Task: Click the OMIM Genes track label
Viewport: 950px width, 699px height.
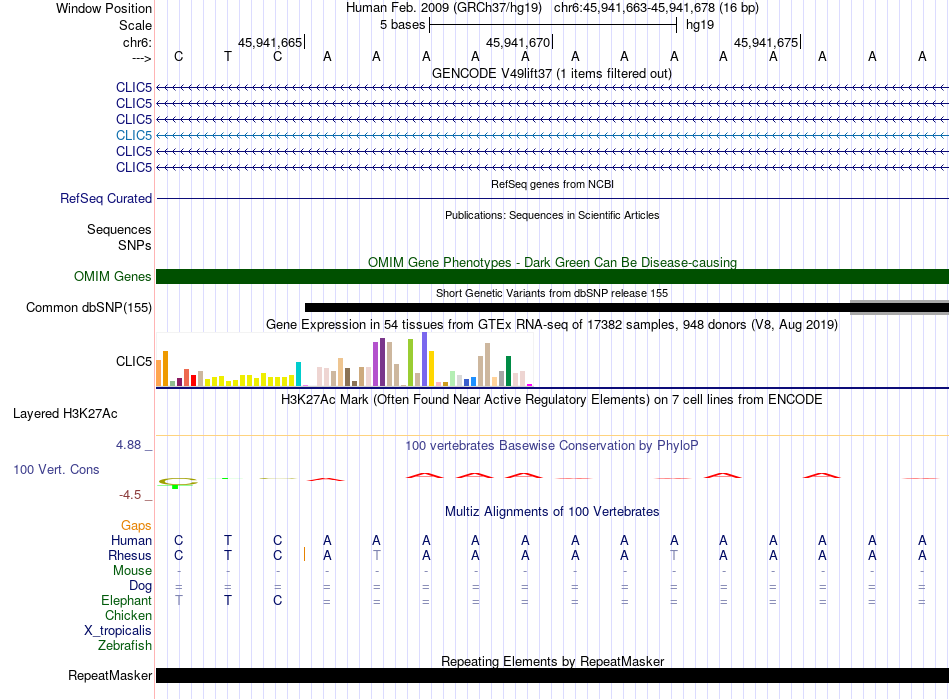Action: pyautogui.click(x=112, y=276)
